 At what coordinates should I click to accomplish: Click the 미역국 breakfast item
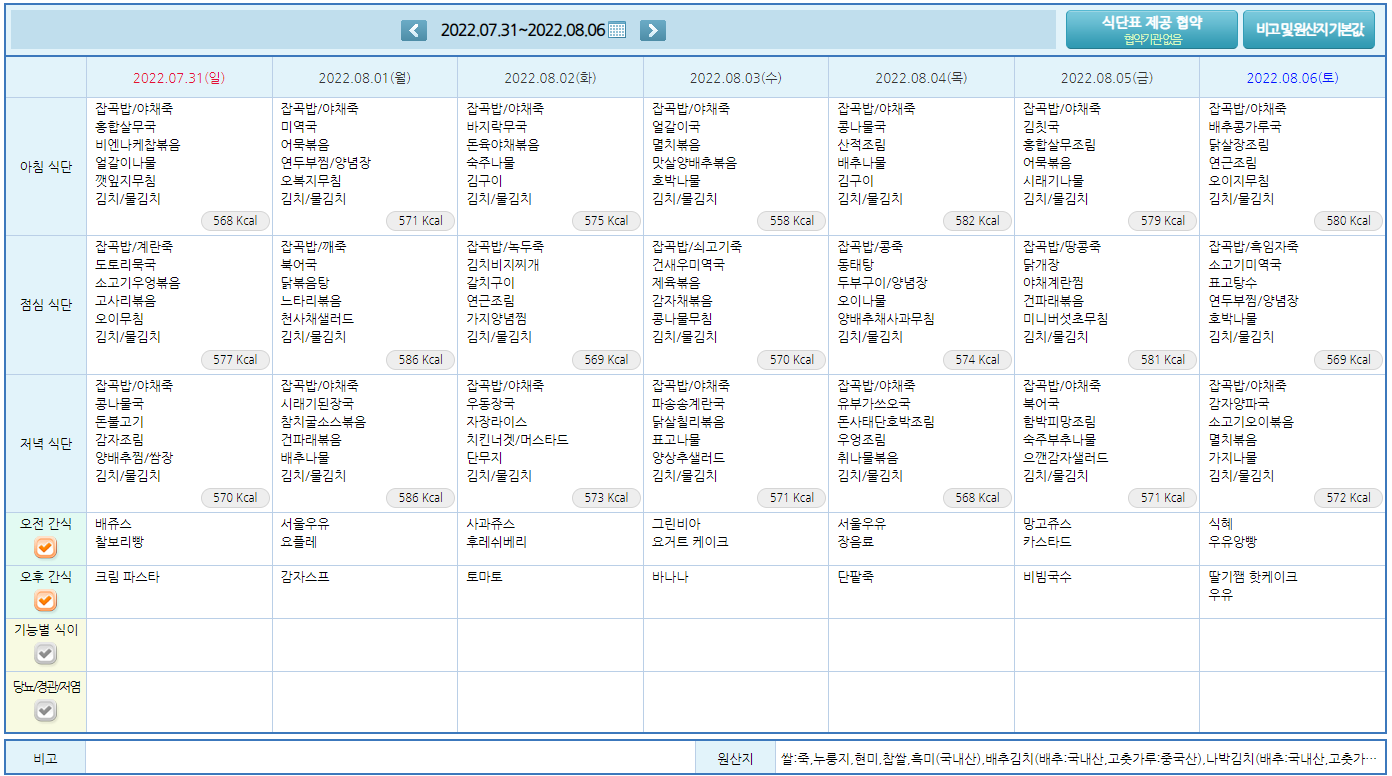pyautogui.click(x=299, y=127)
